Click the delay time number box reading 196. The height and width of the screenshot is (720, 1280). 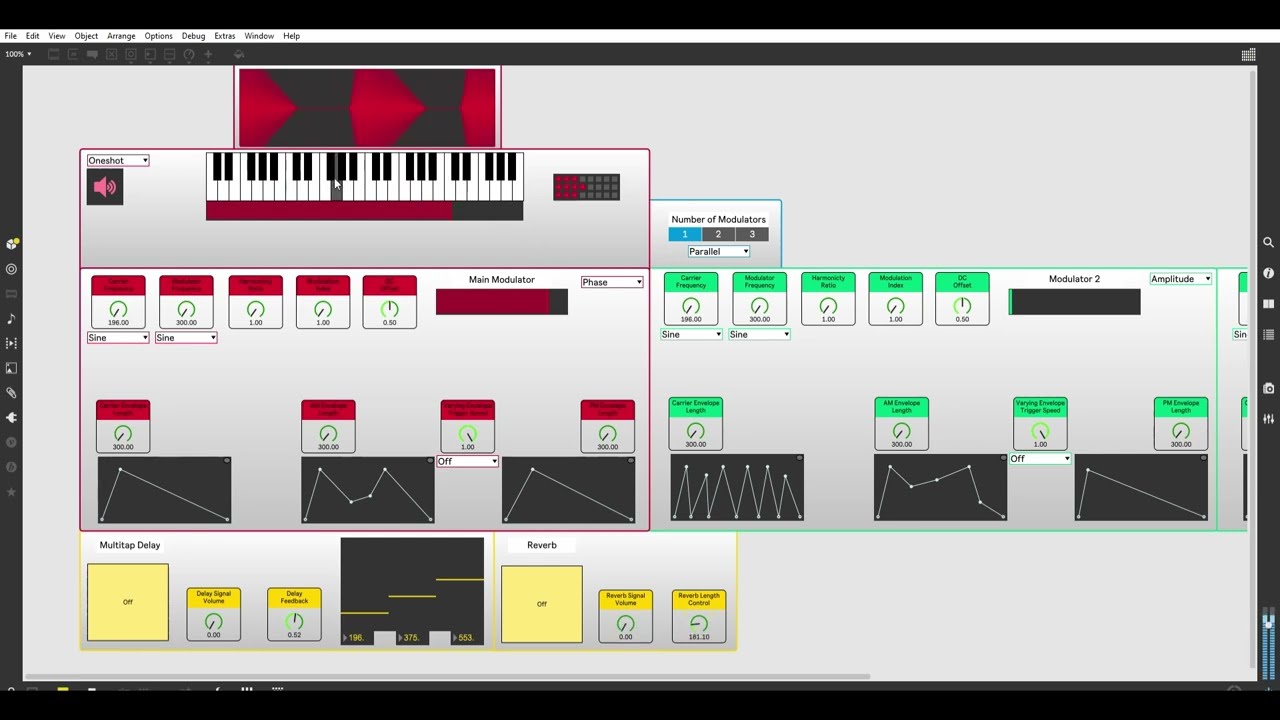click(x=356, y=638)
